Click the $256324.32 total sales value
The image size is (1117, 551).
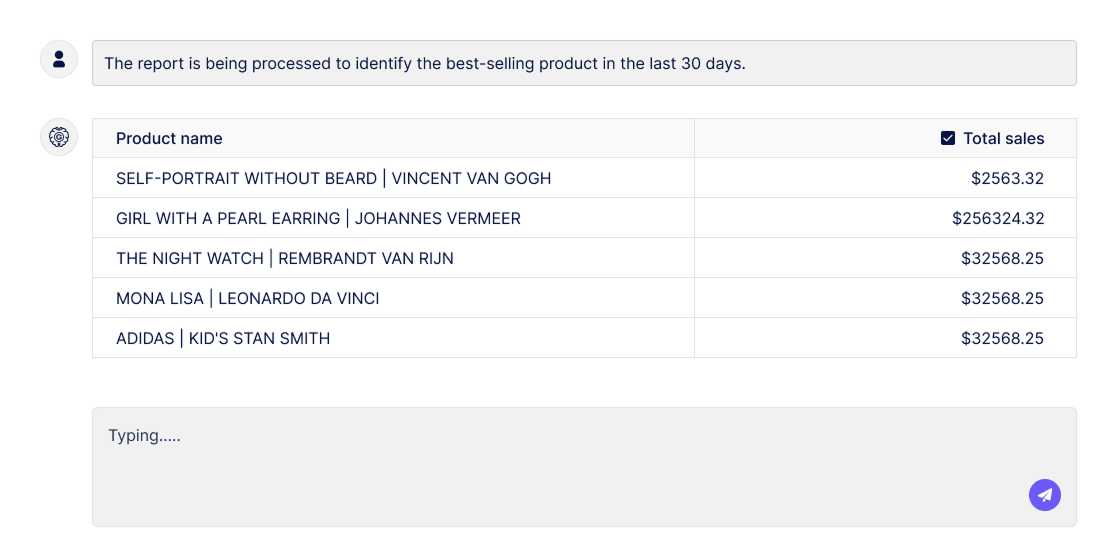(x=997, y=218)
